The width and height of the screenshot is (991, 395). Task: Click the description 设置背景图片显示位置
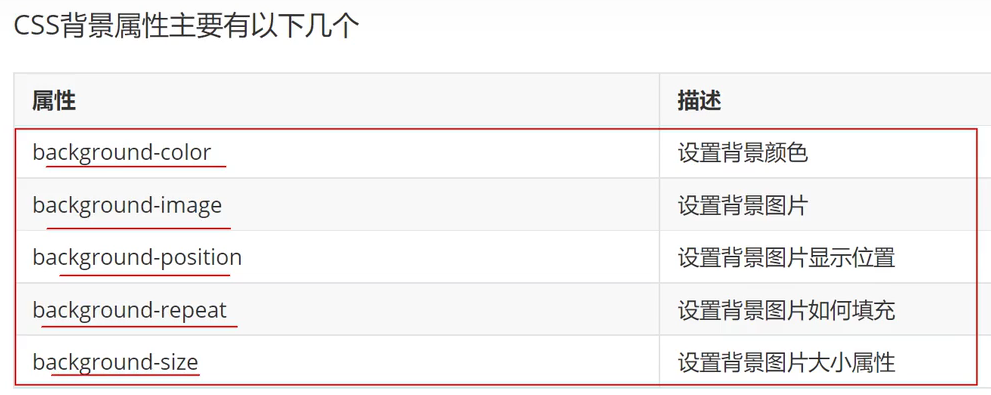coord(786,258)
